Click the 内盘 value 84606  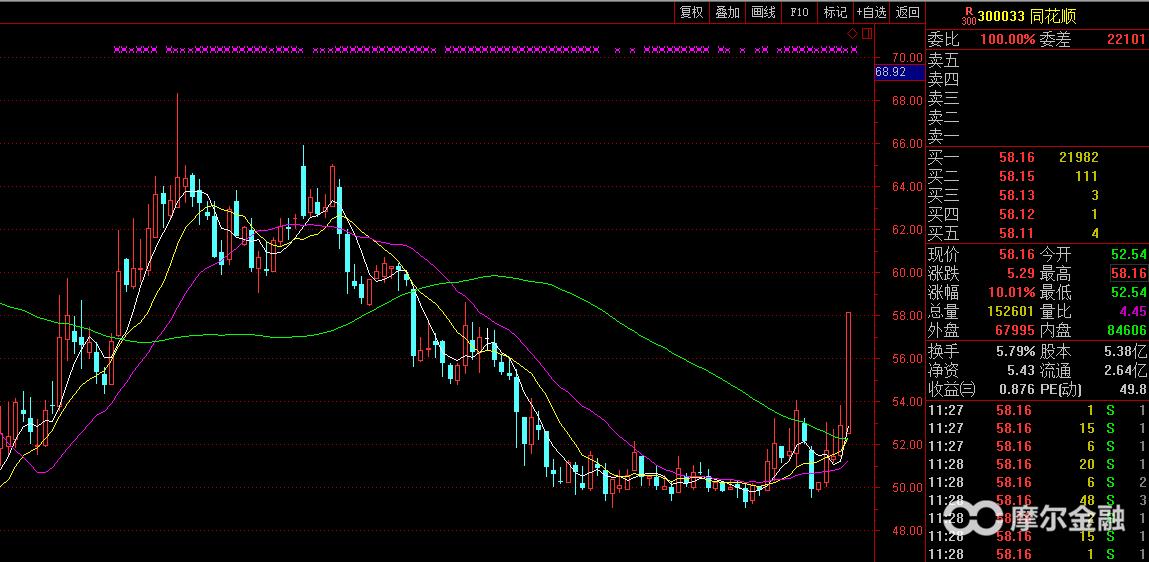(x=1128, y=330)
